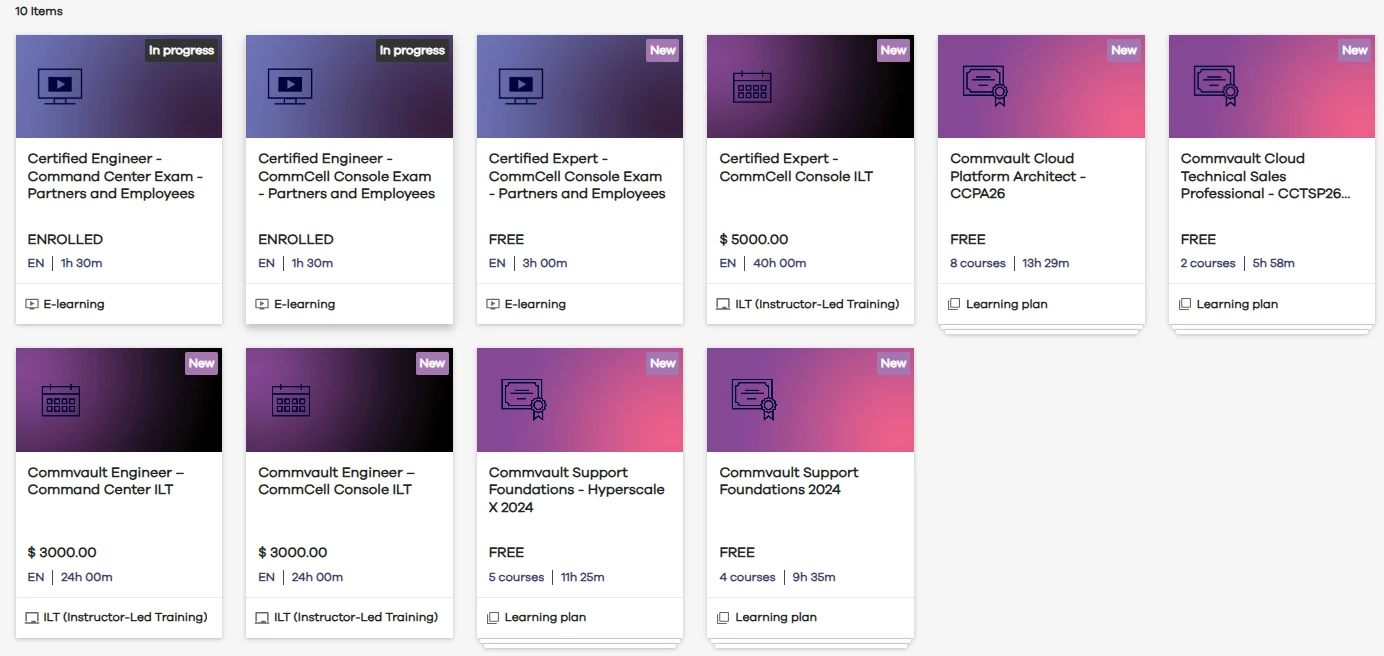Click certificate icon on Support Foundations 2024 card
This screenshot has height=656, width=1384.
(754, 400)
